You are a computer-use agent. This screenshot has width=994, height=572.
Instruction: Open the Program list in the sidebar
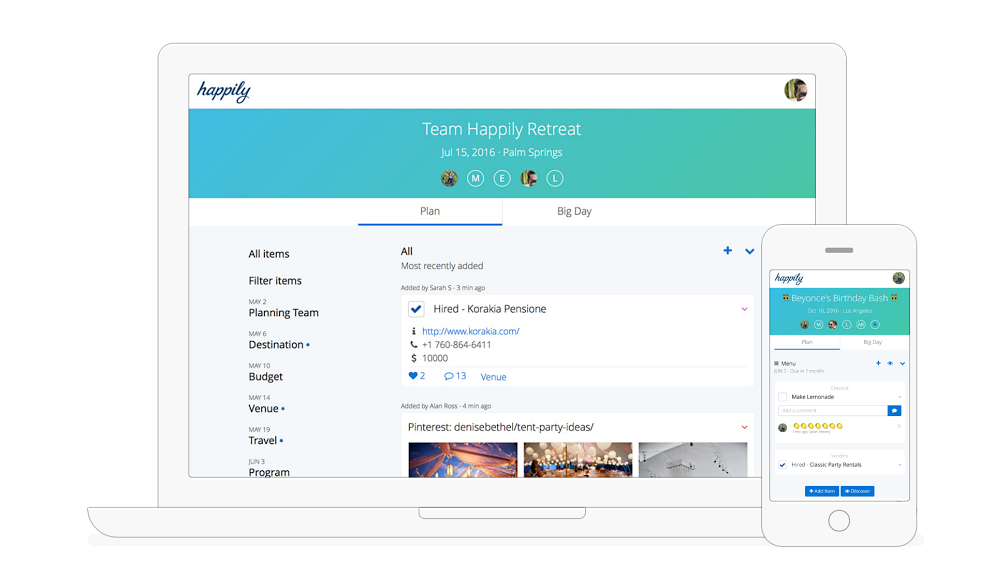pos(269,472)
